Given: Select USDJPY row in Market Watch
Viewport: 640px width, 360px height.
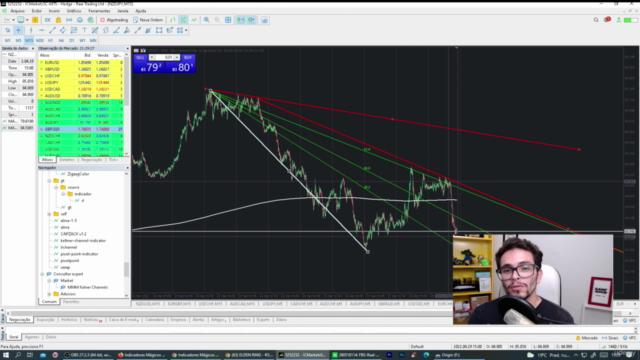Looking at the screenshot, I should click(x=81, y=82).
